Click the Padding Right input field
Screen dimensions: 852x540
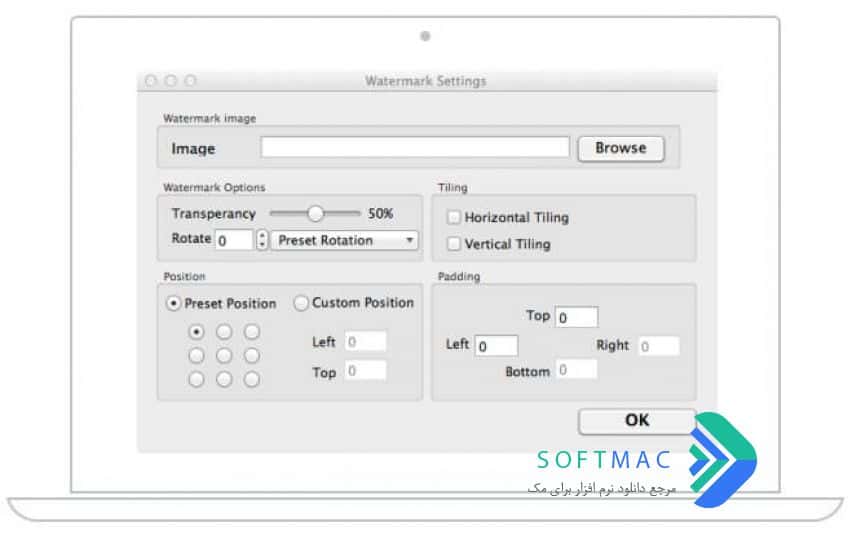(658, 346)
